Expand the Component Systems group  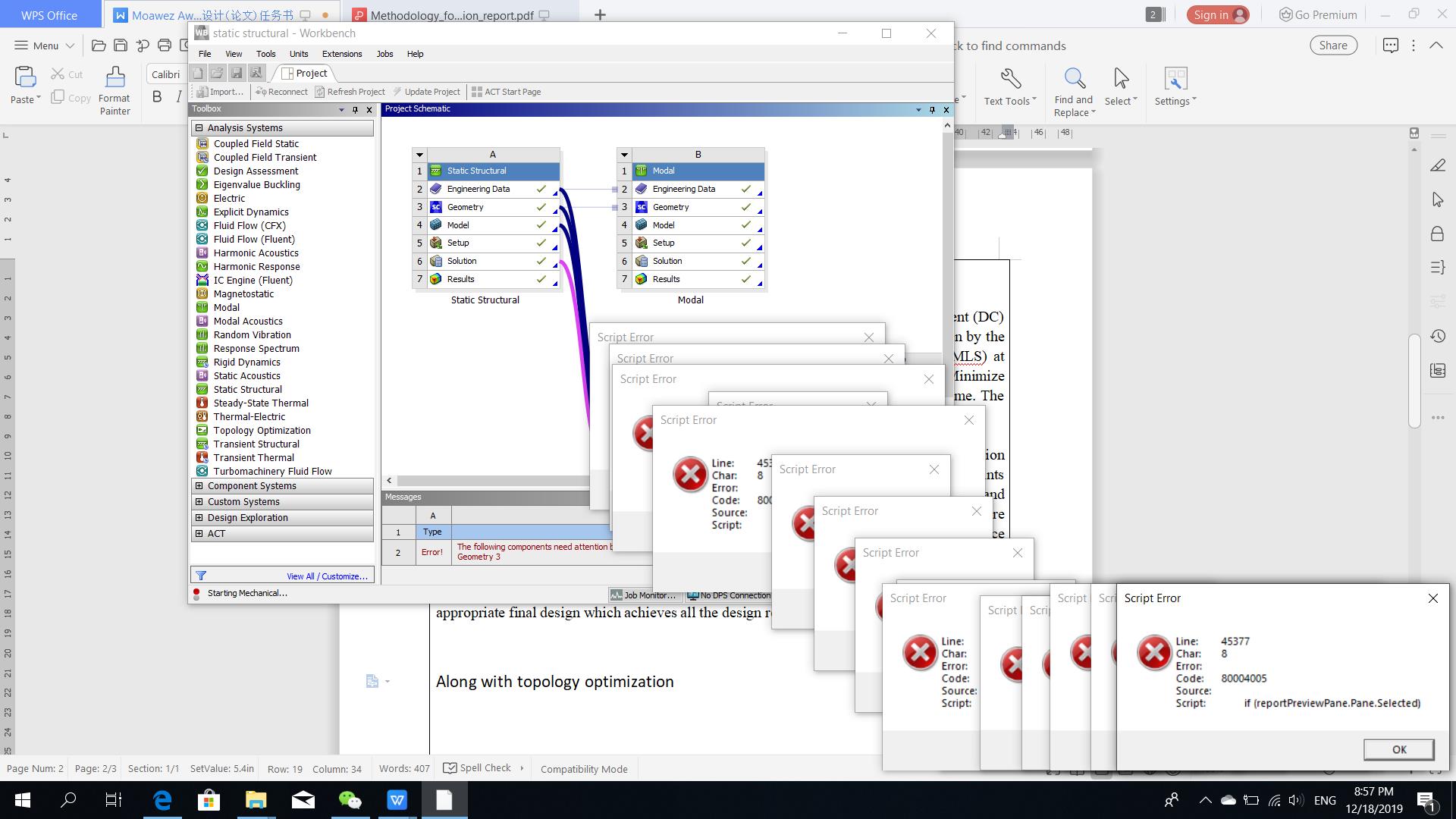coord(199,486)
